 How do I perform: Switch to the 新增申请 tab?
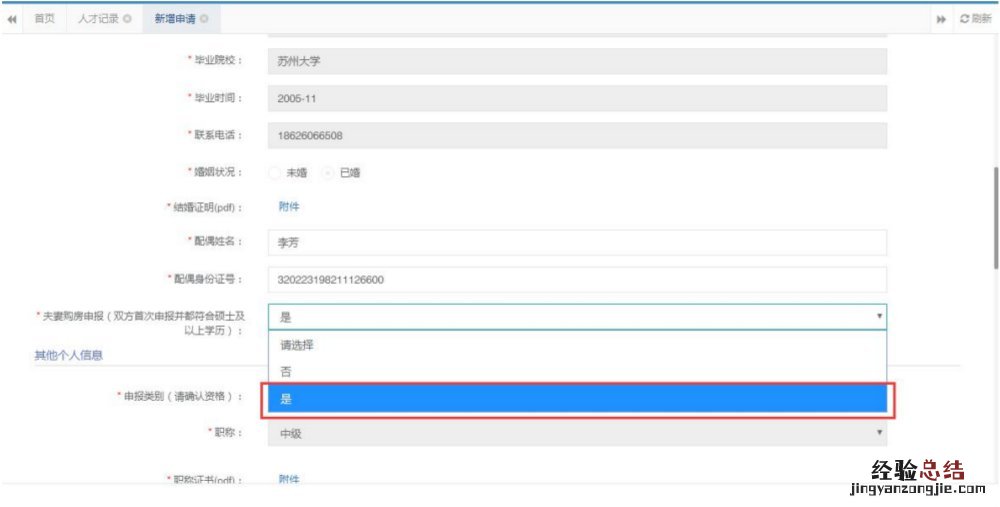point(175,19)
